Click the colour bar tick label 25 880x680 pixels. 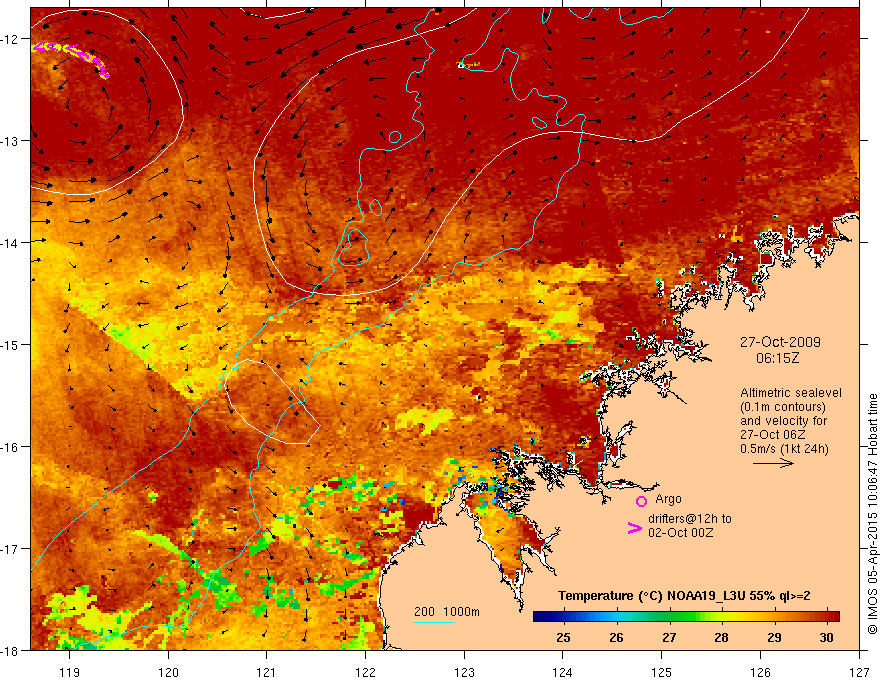563,637
